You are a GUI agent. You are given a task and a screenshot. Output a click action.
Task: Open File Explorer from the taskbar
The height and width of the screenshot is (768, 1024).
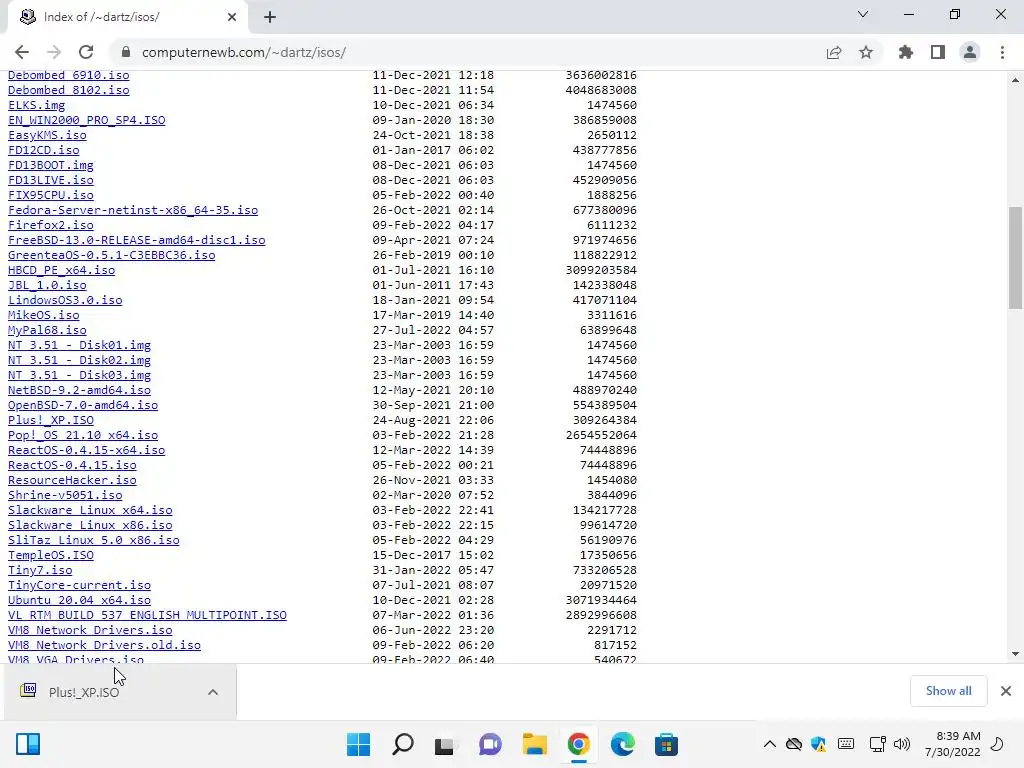click(534, 744)
